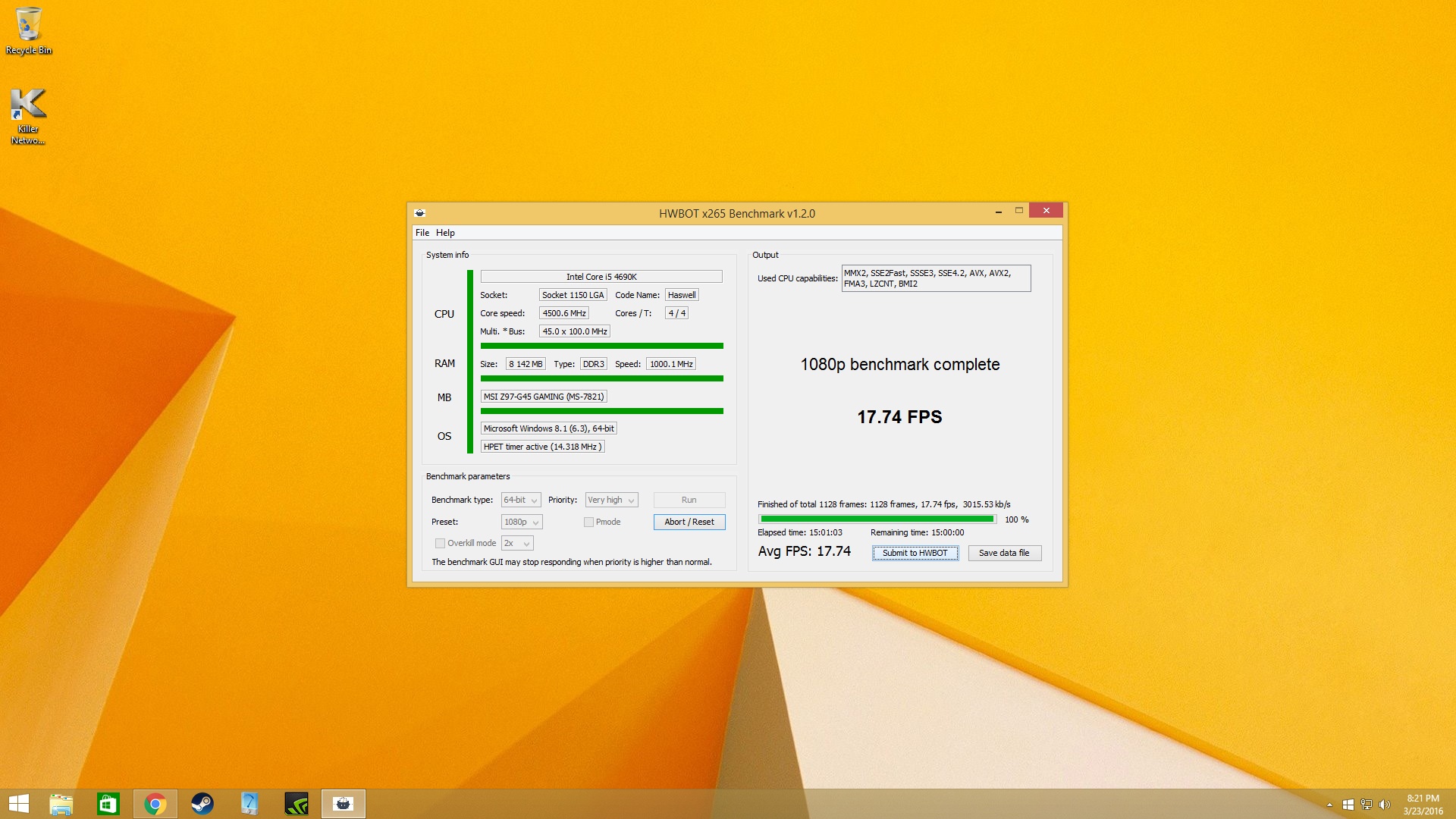Open the network connection tray icon

[1367, 805]
